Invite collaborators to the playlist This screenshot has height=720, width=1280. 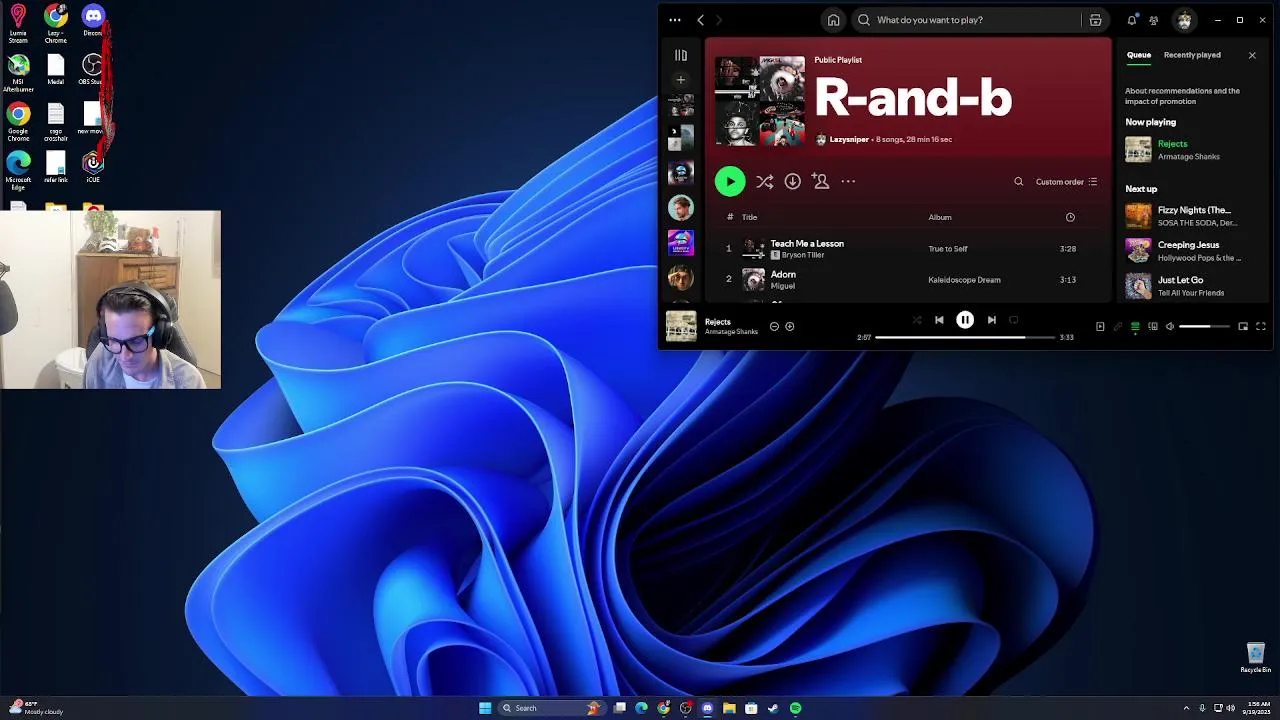tap(820, 181)
